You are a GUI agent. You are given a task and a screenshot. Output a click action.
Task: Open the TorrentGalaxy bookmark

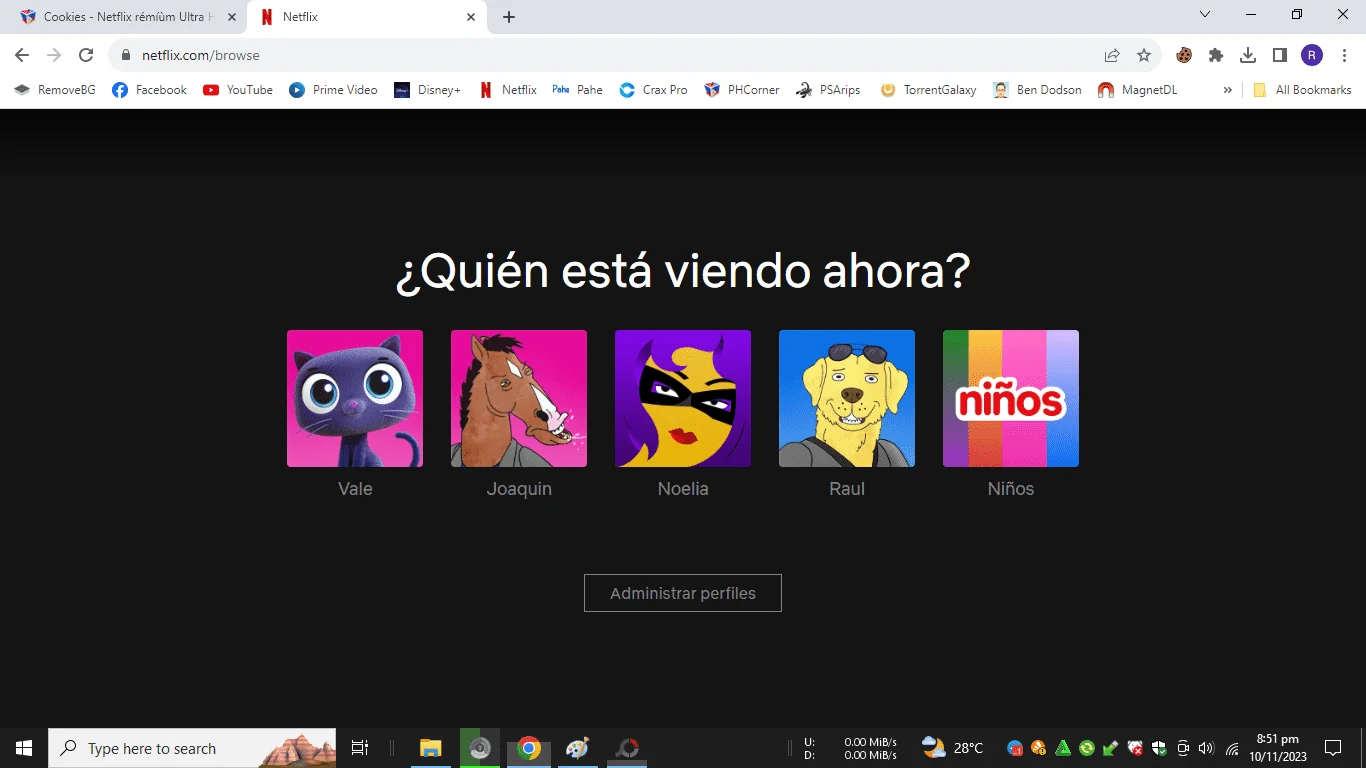(x=928, y=90)
